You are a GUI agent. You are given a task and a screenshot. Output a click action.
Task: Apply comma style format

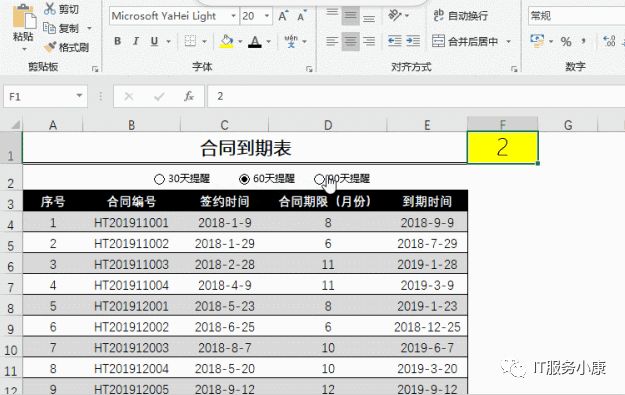coord(584,41)
